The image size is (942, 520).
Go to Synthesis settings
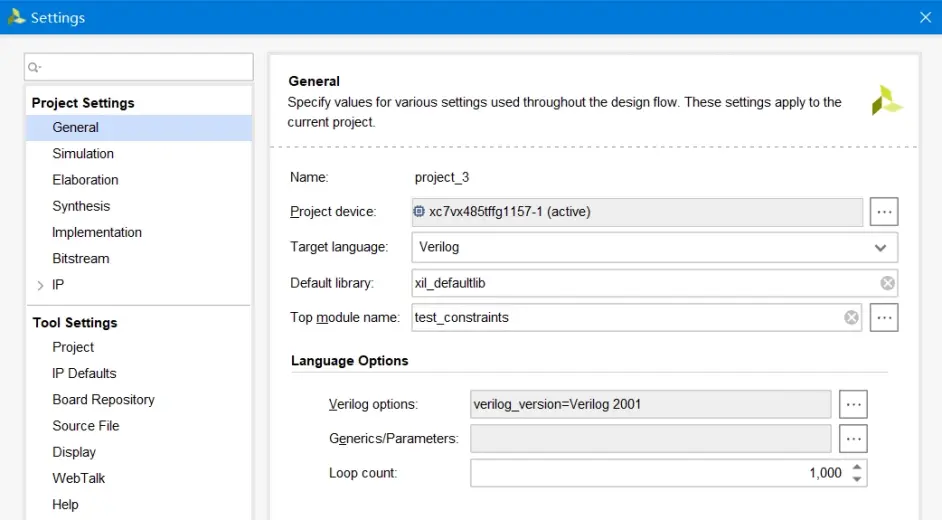tap(81, 206)
